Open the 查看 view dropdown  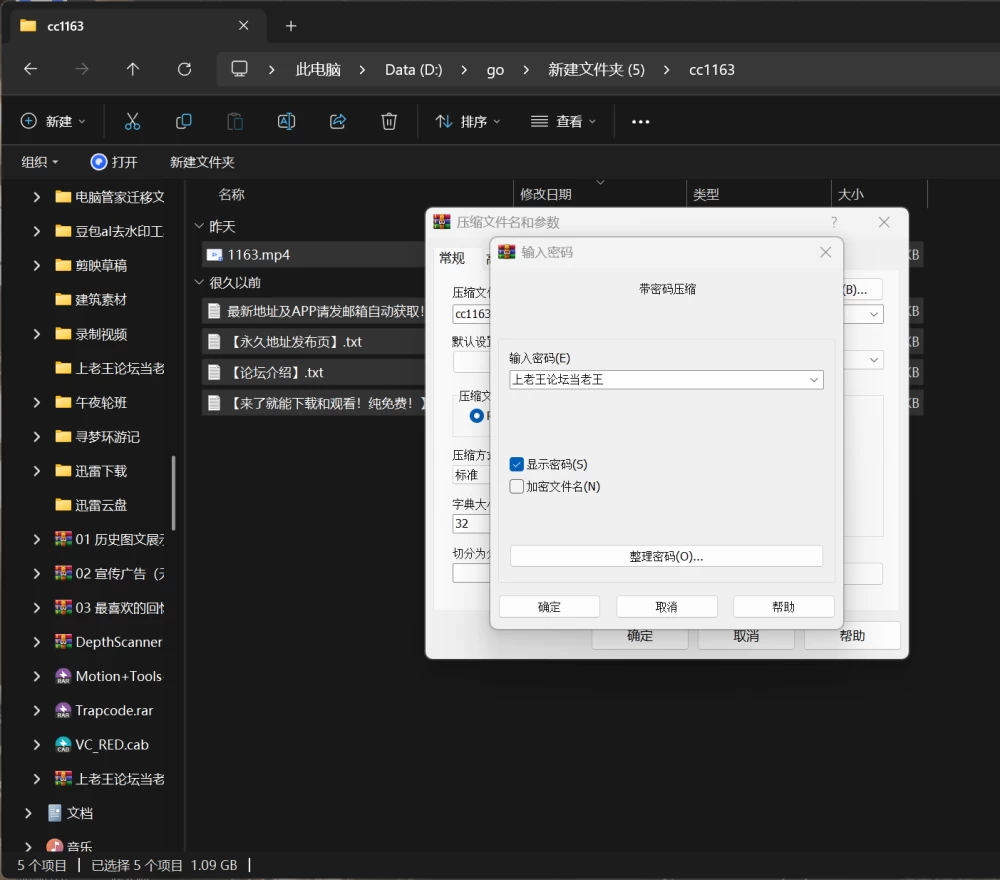[x=563, y=121]
